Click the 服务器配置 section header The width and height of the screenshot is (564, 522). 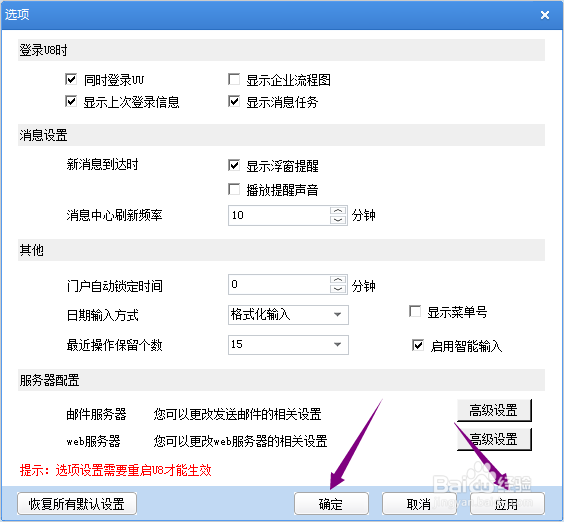pyautogui.click(x=281, y=380)
